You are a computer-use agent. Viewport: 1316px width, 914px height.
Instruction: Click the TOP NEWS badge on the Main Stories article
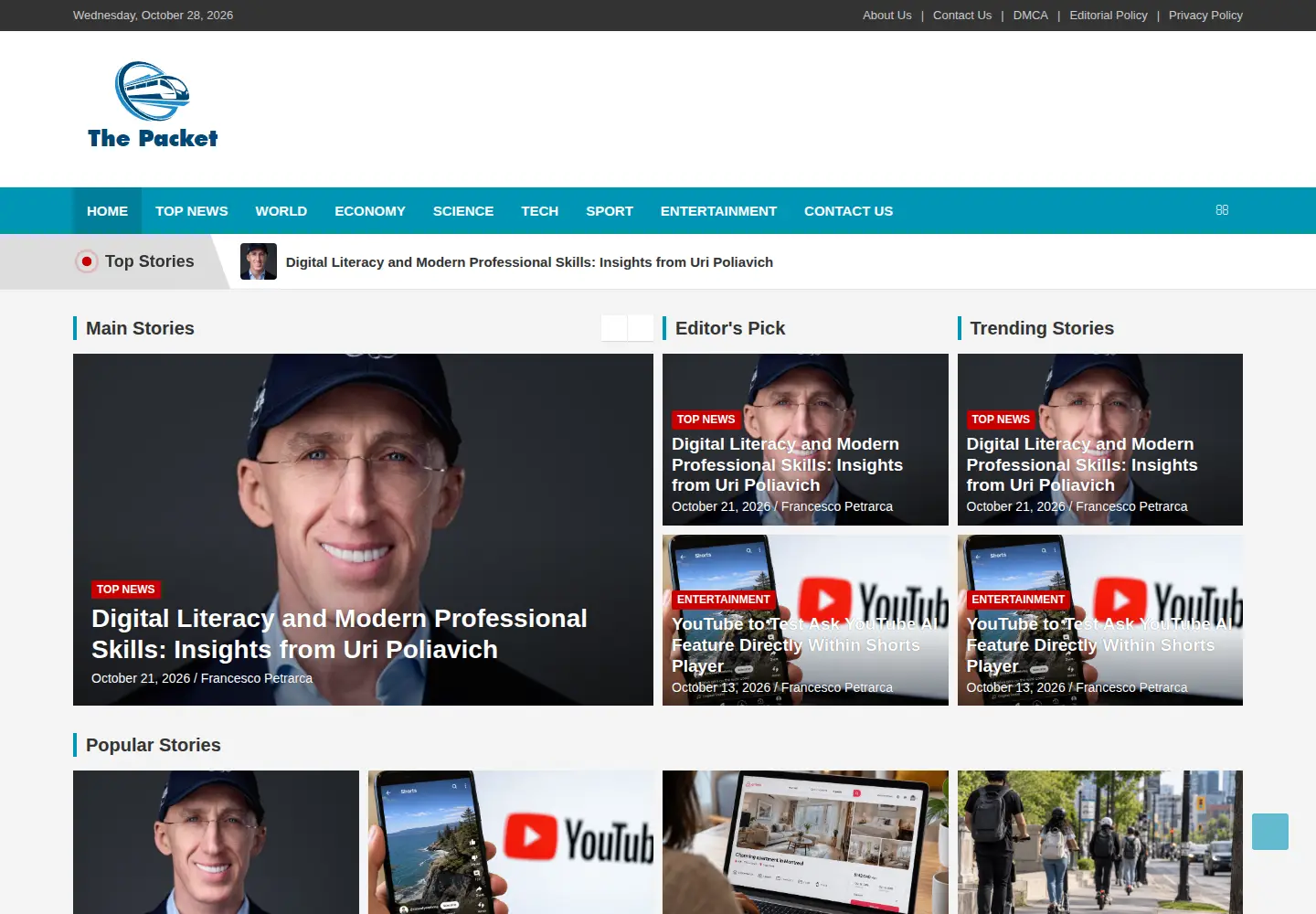tap(126, 590)
